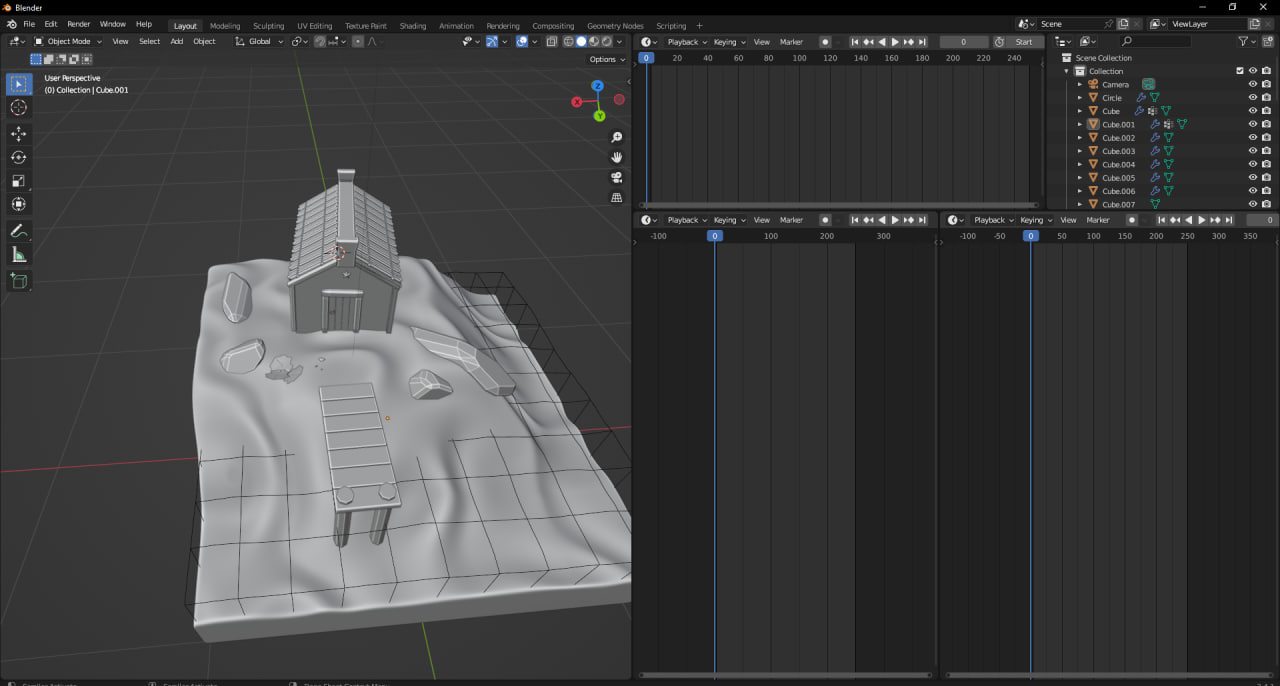Play animation in top timeline

[x=895, y=41]
